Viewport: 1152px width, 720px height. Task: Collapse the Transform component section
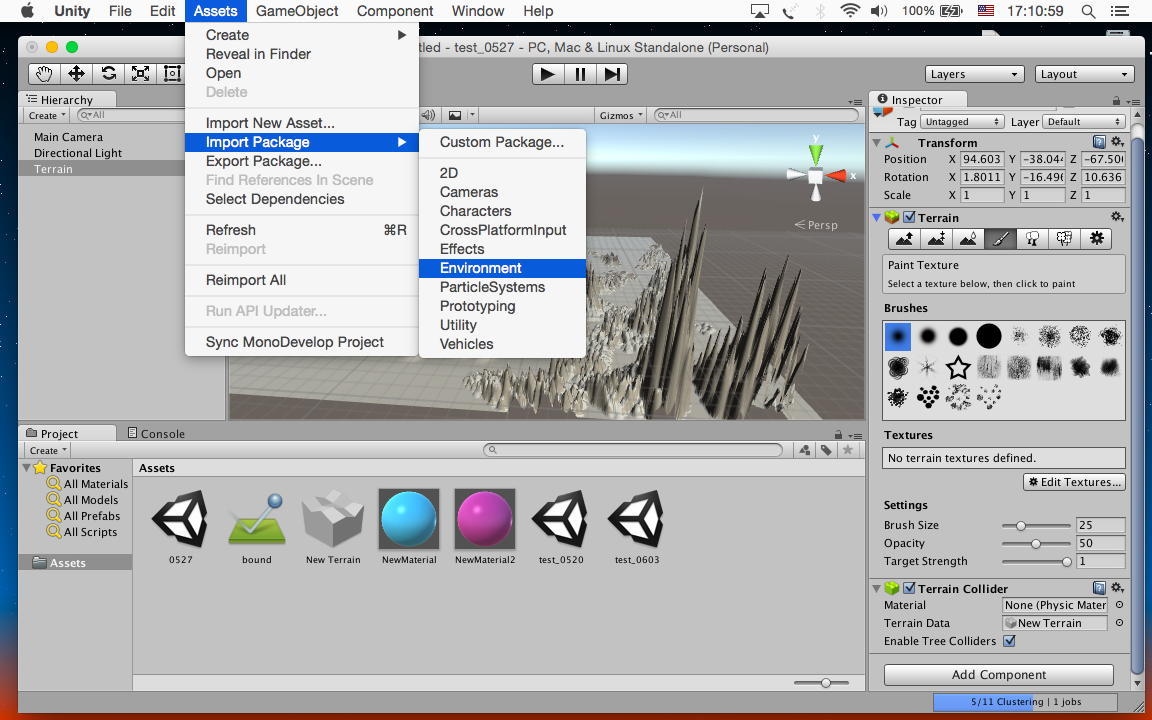tap(877, 143)
